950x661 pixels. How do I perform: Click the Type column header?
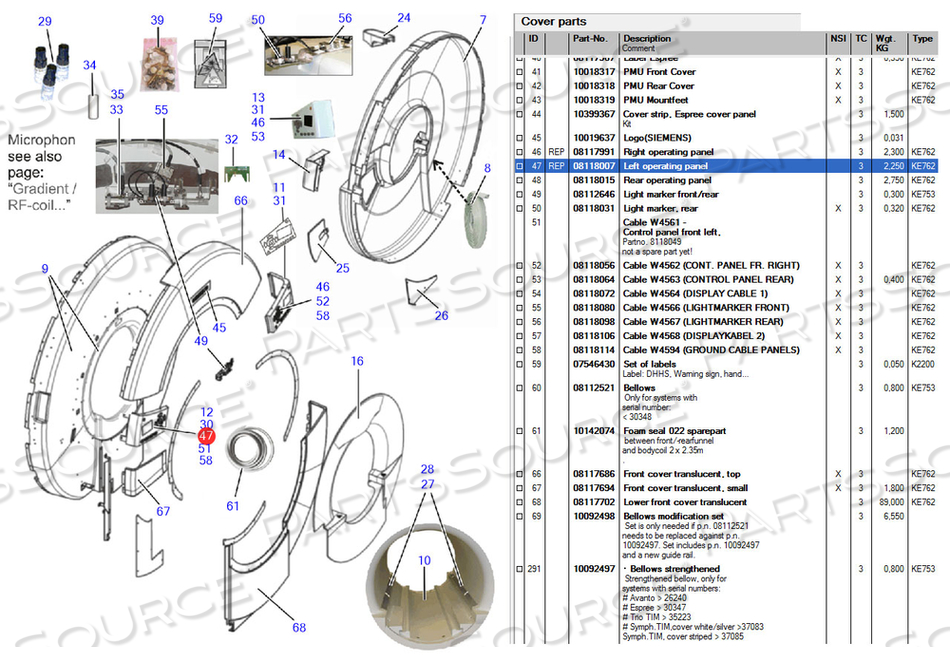pos(921,39)
